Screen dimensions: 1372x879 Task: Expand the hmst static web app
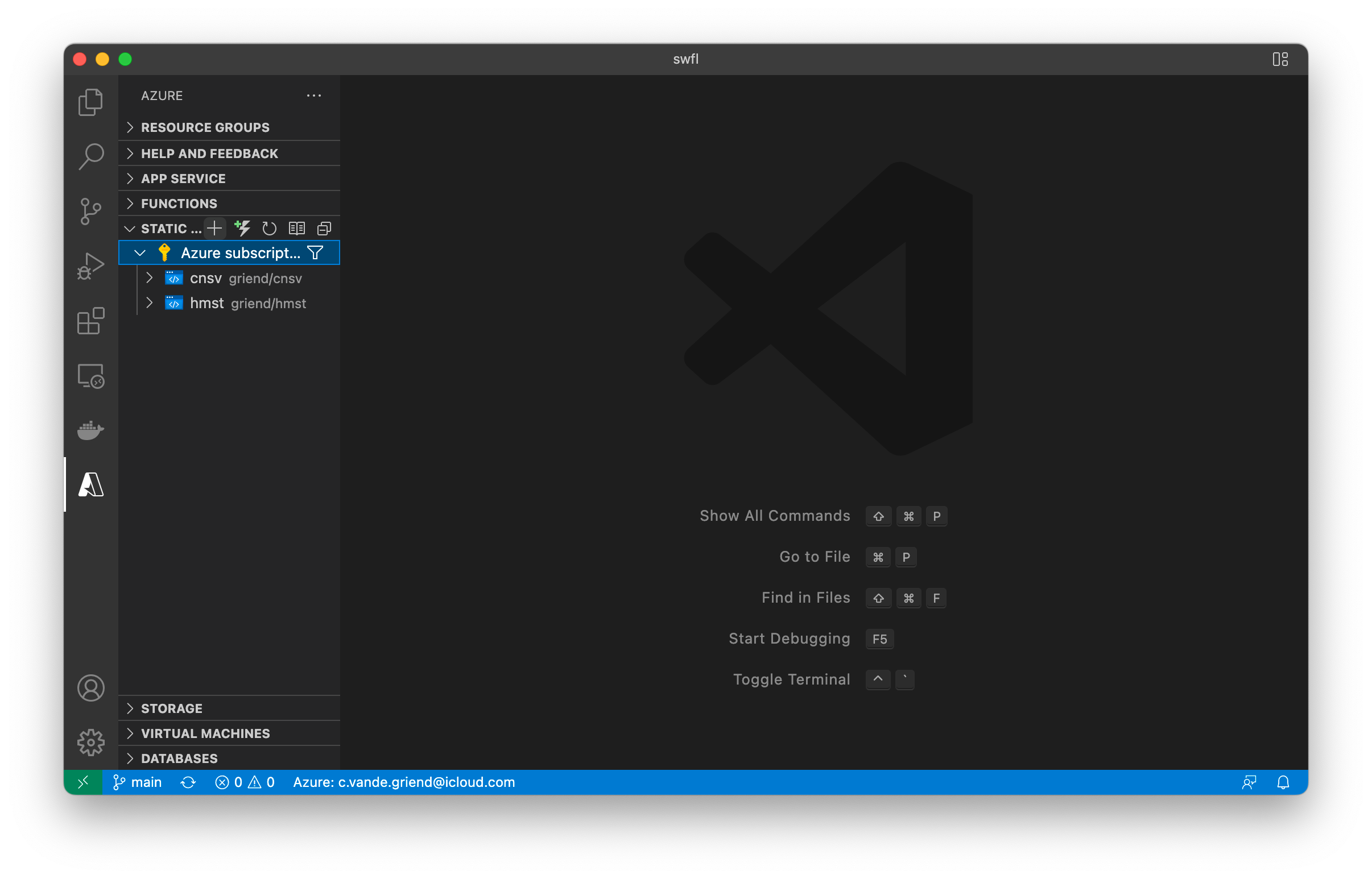pyautogui.click(x=150, y=303)
